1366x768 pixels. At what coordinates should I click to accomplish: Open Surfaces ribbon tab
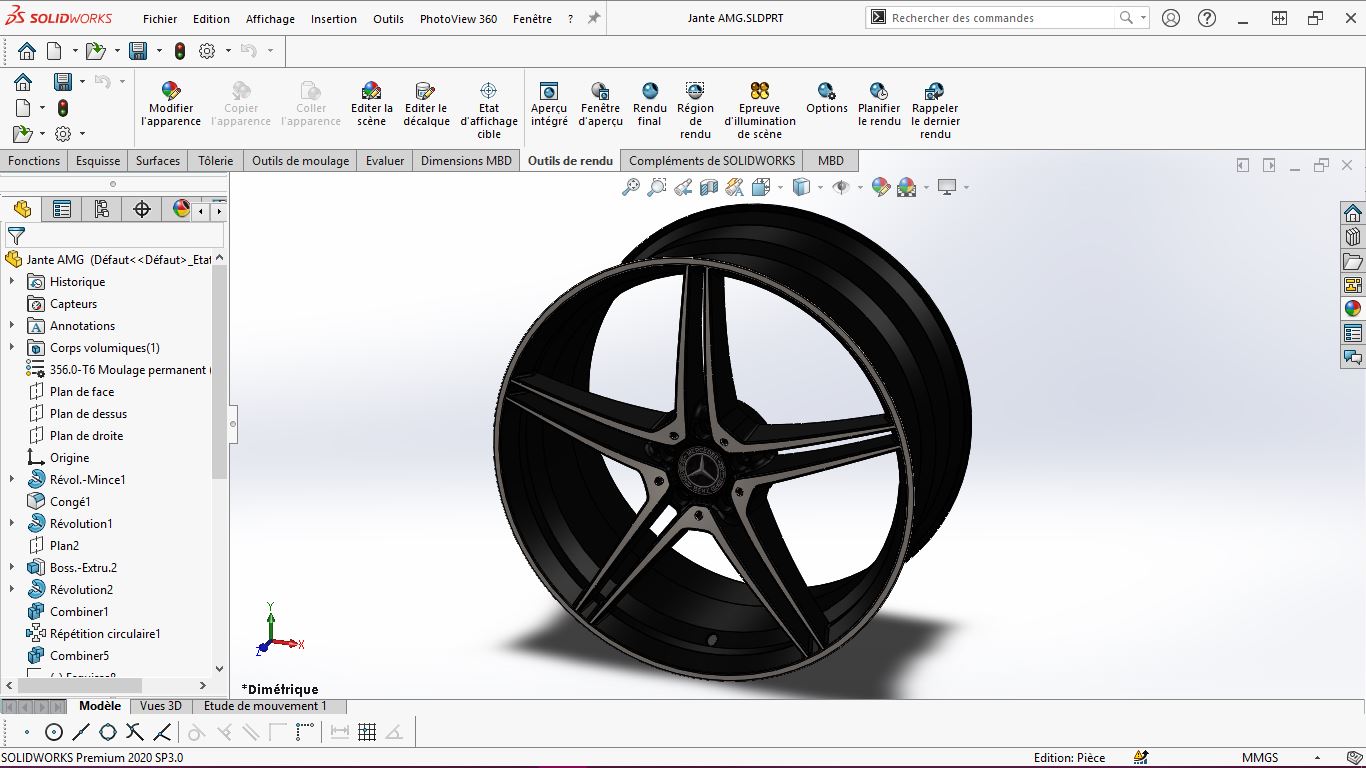click(158, 160)
